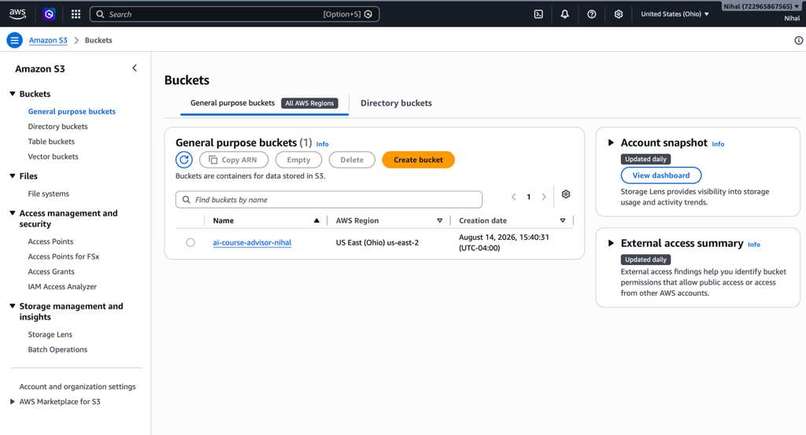Open Batch Operations in sidebar
The image size is (806, 435).
point(58,349)
